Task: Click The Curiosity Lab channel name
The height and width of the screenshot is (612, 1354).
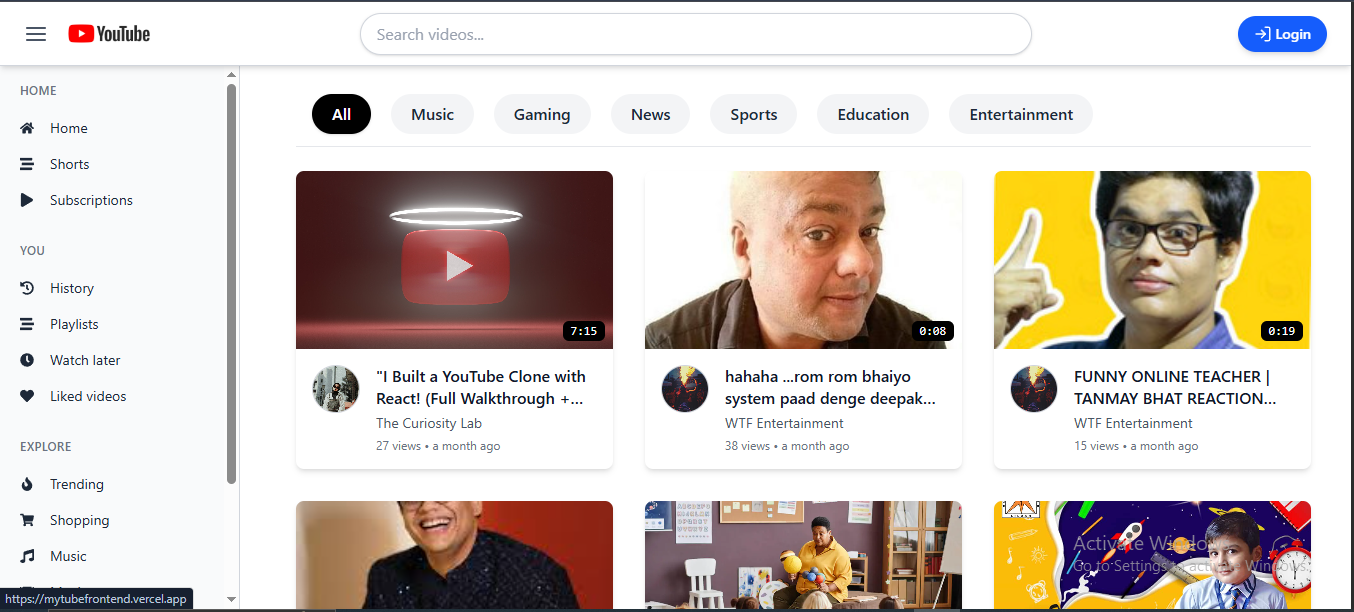Action: coord(430,423)
